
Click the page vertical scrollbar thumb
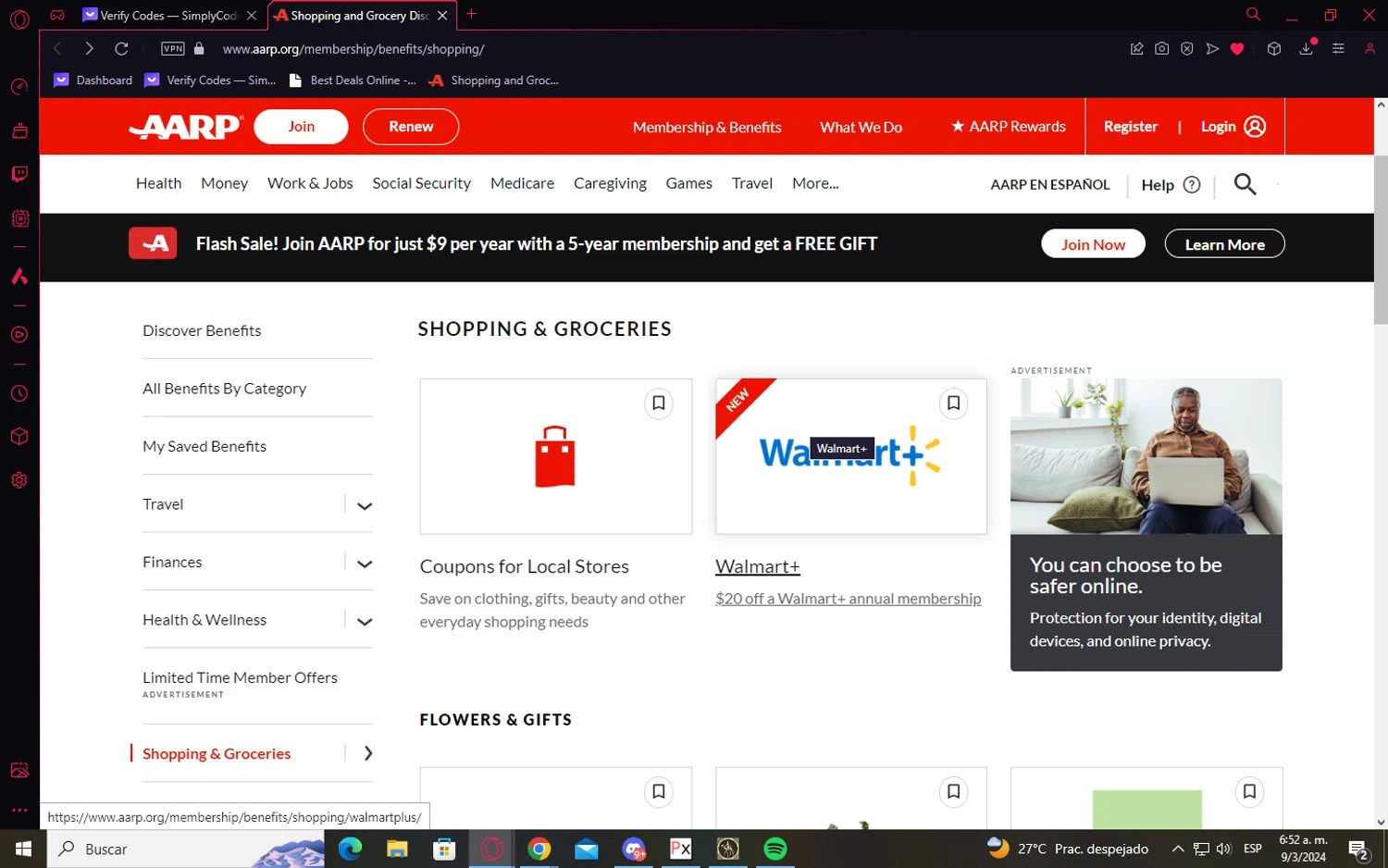click(x=1381, y=240)
